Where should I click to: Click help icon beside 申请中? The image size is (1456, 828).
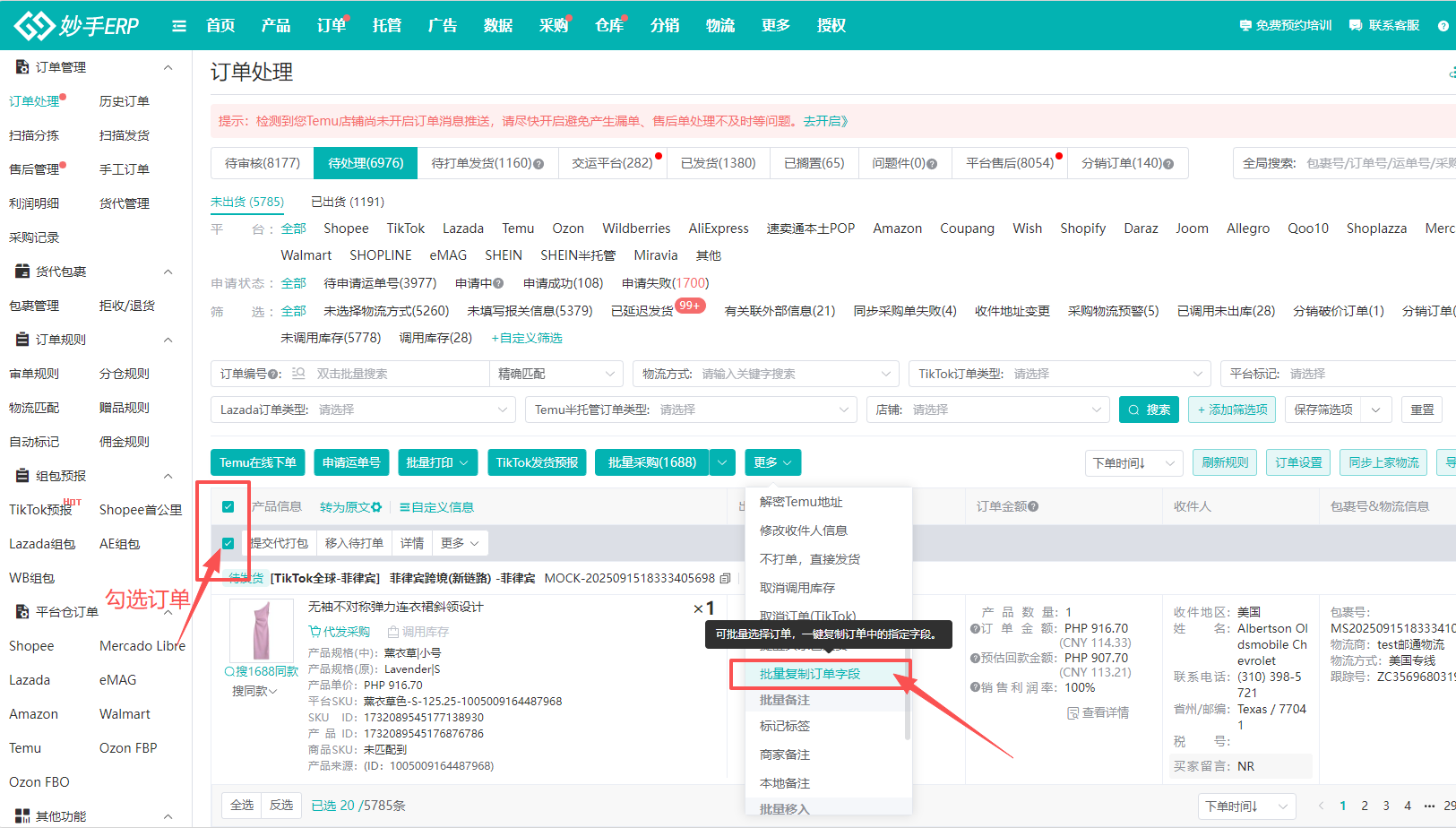click(x=498, y=283)
